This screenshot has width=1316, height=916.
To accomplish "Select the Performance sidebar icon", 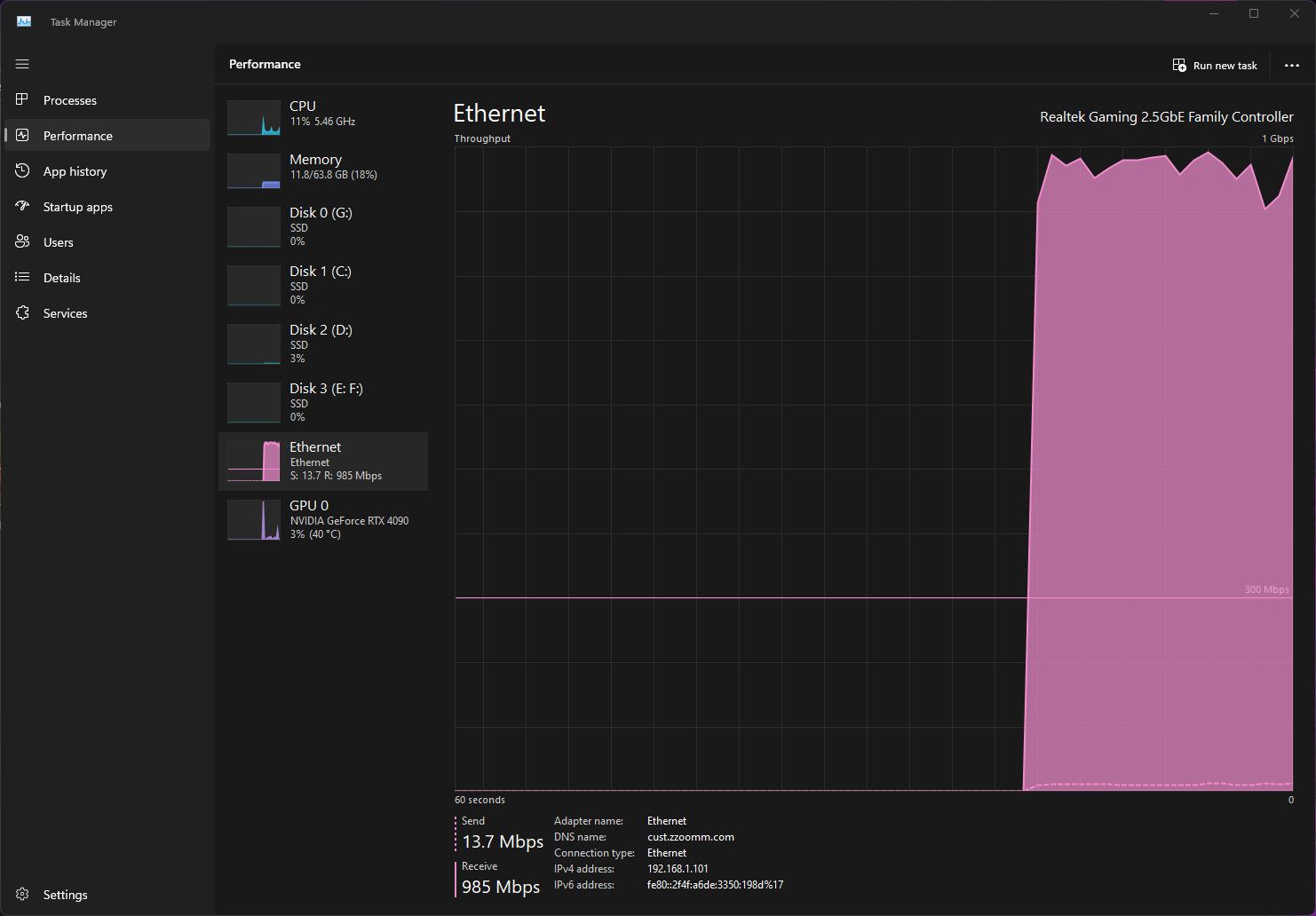I will click(22, 135).
